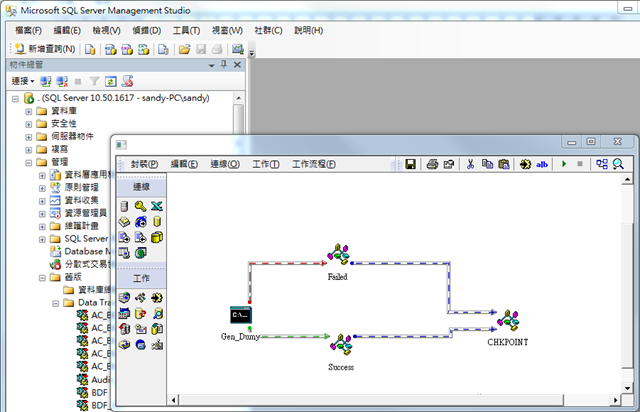Click Object Explorer scroll up arrow
The width and height of the screenshot is (640, 412).
[238, 98]
